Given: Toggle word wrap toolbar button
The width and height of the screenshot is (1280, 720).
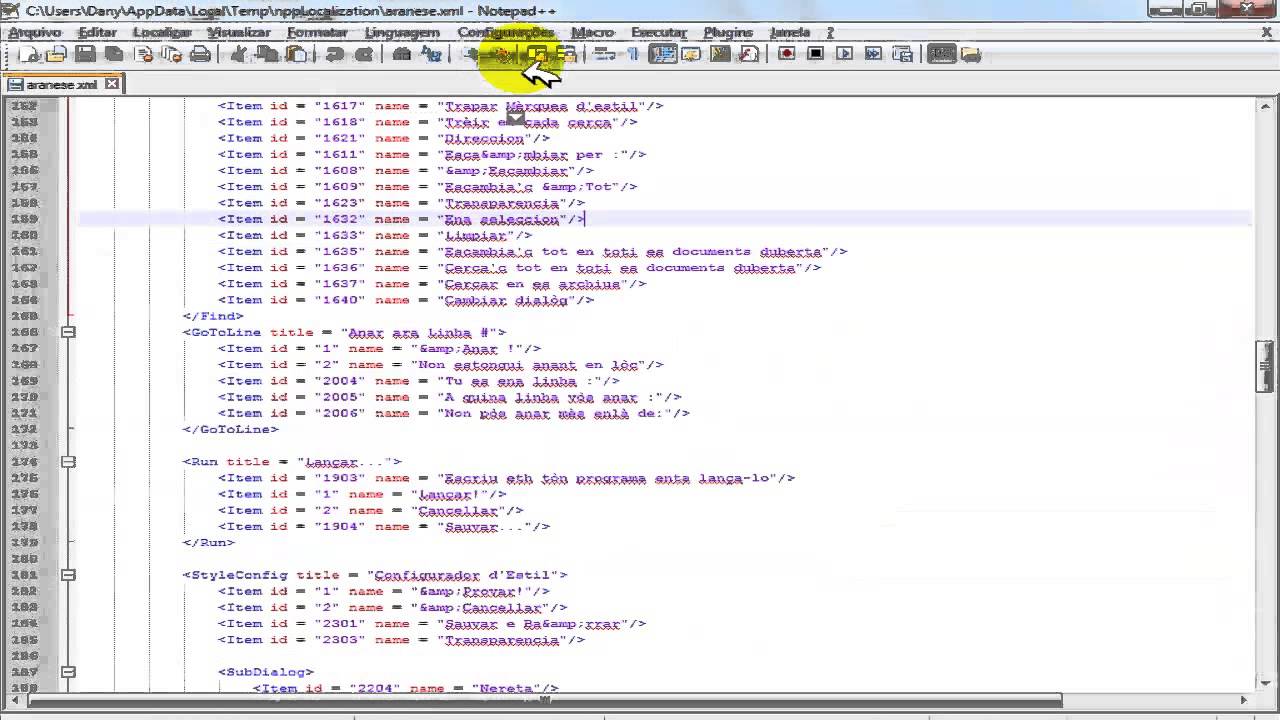Looking at the screenshot, I should click(604, 54).
